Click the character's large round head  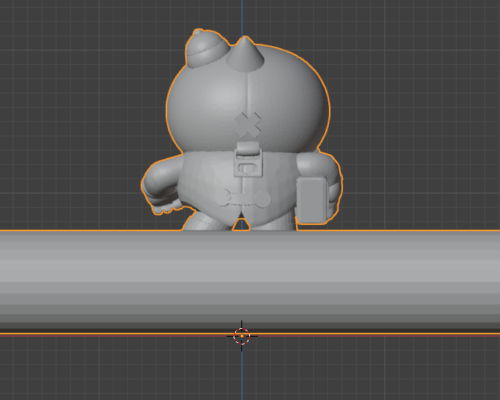pyautogui.click(x=248, y=100)
